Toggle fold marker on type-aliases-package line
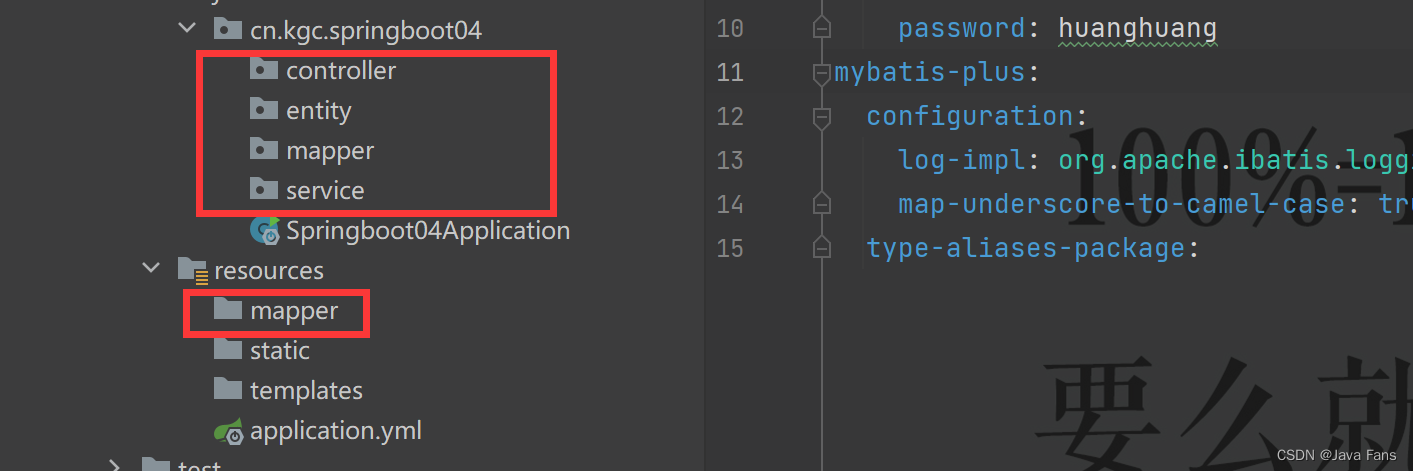 [x=822, y=247]
